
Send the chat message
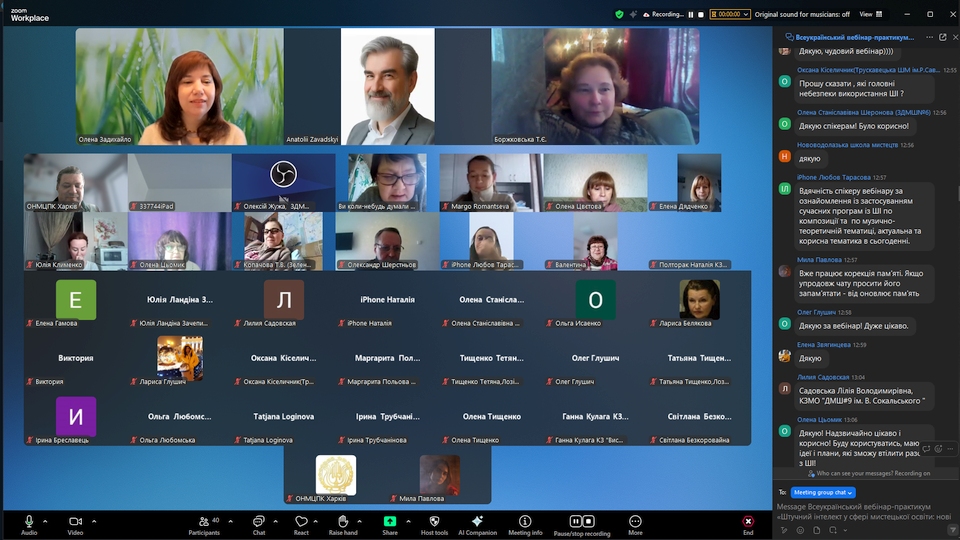(x=952, y=530)
